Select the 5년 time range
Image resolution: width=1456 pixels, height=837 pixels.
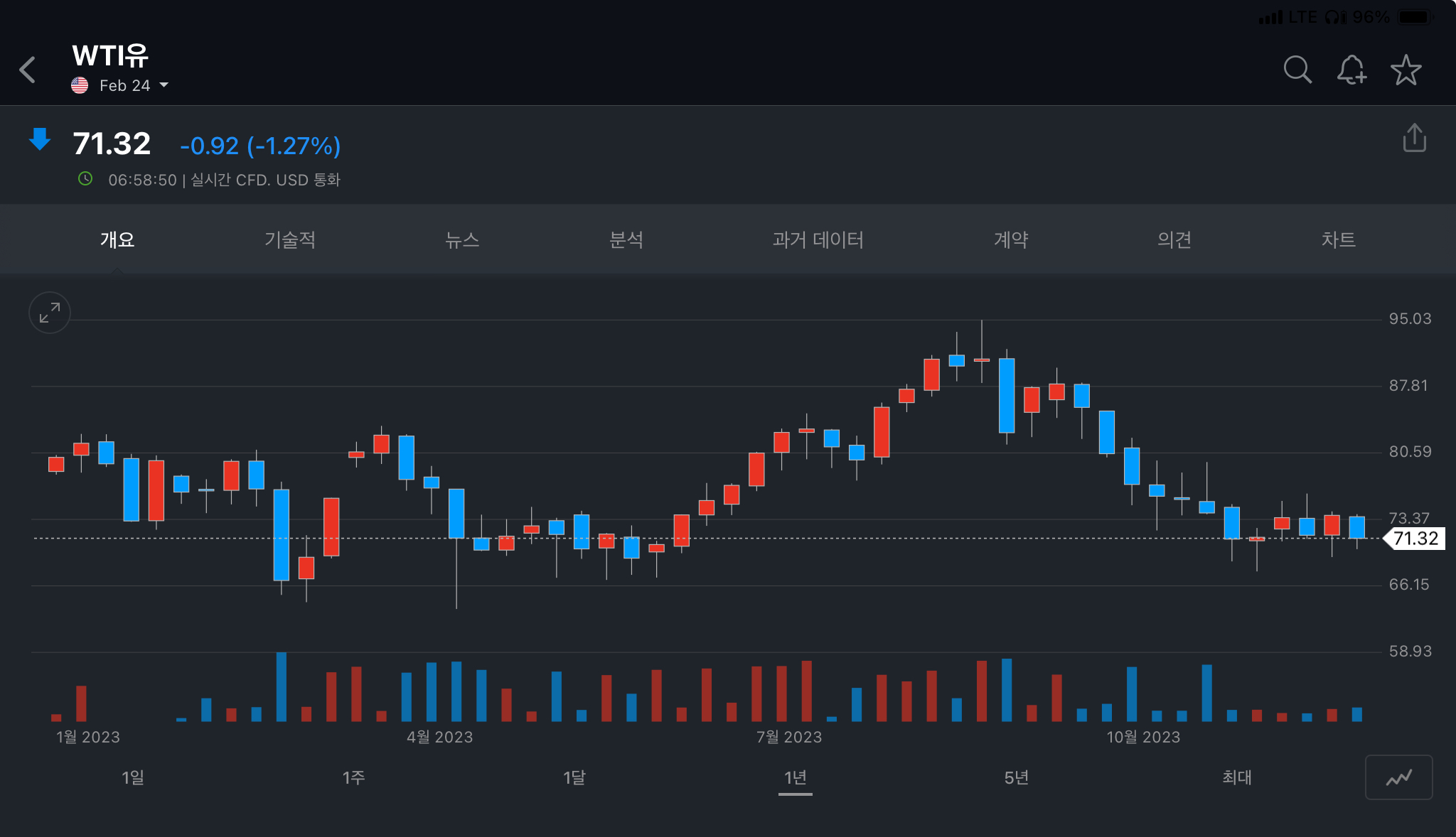click(1017, 777)
